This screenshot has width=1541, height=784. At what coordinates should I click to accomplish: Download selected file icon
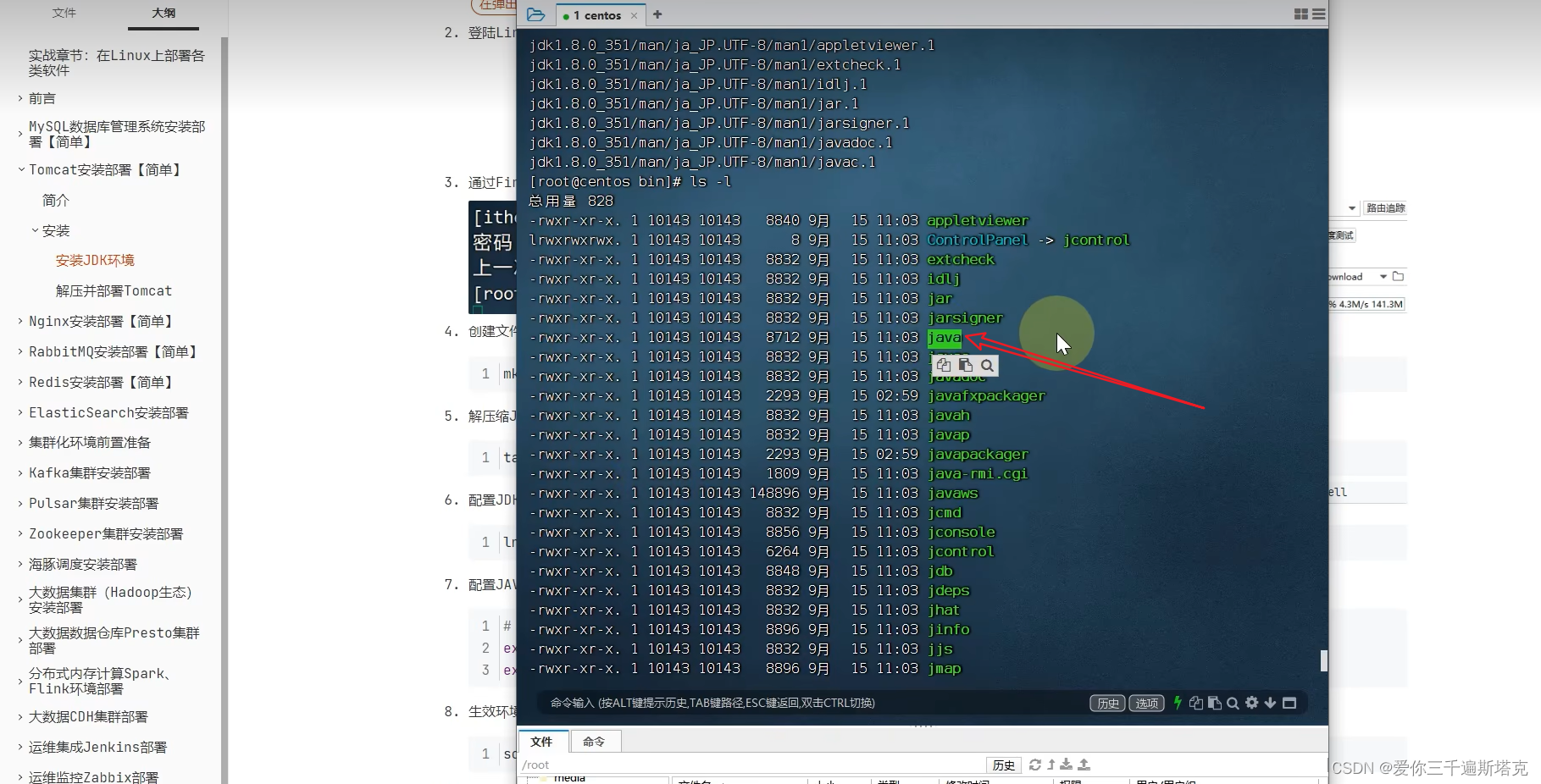click(1067, 765)
